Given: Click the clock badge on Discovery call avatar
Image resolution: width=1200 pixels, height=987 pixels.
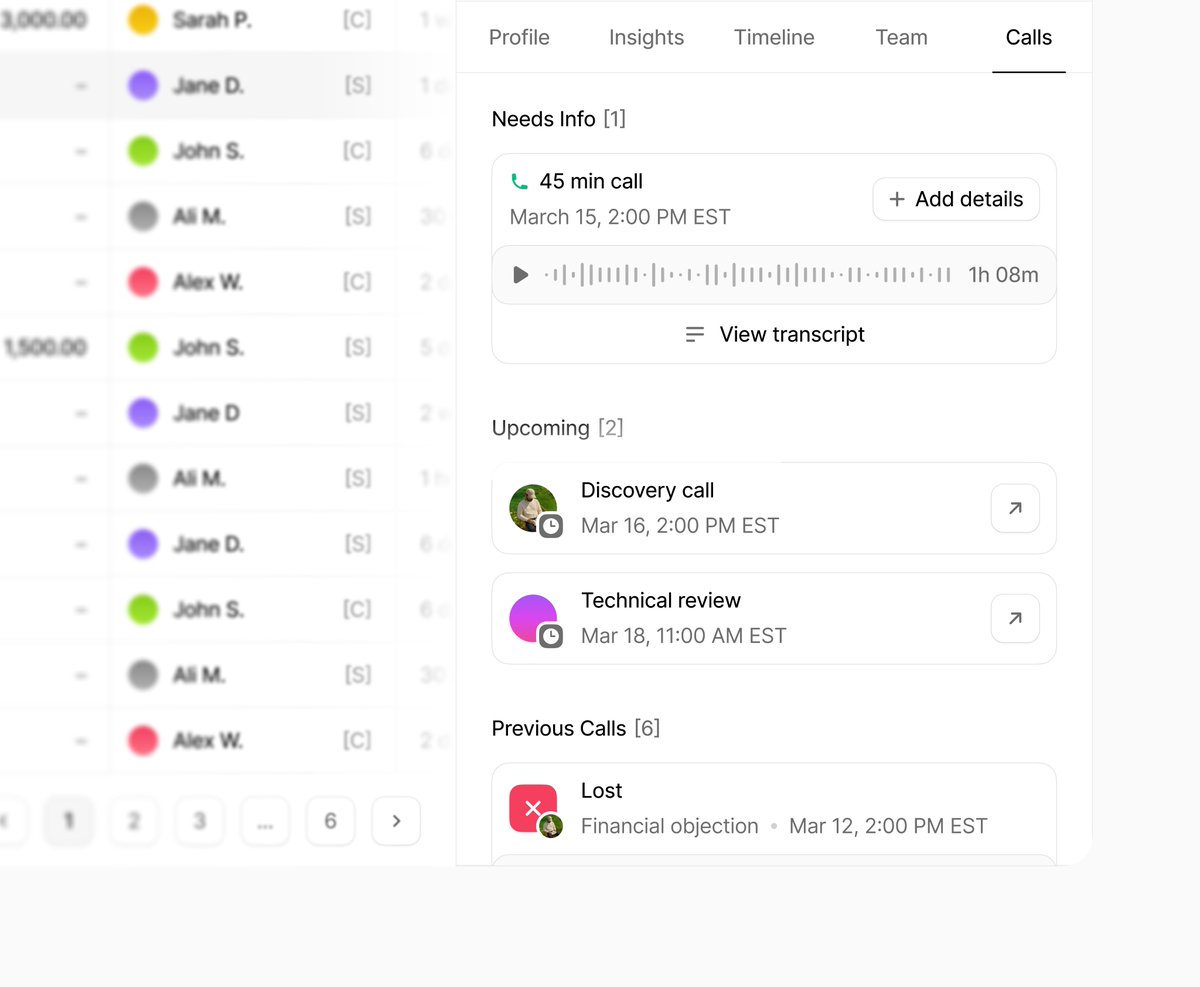Looking at the screenshot, I should pyautogui.click(x=551, y=526).
